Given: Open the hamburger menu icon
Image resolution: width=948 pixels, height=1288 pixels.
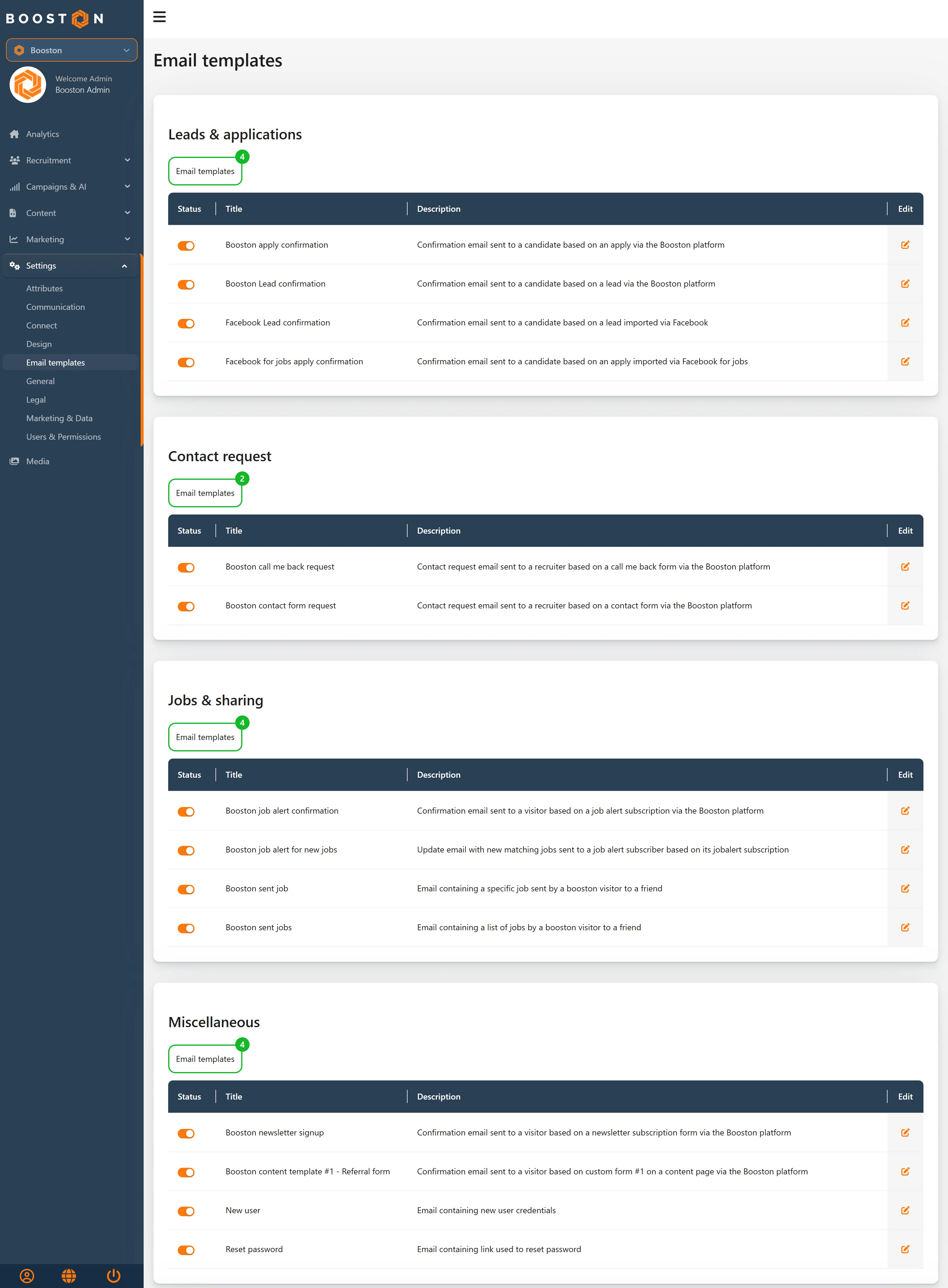Looking at the screenshot, I should click(159, 17).
